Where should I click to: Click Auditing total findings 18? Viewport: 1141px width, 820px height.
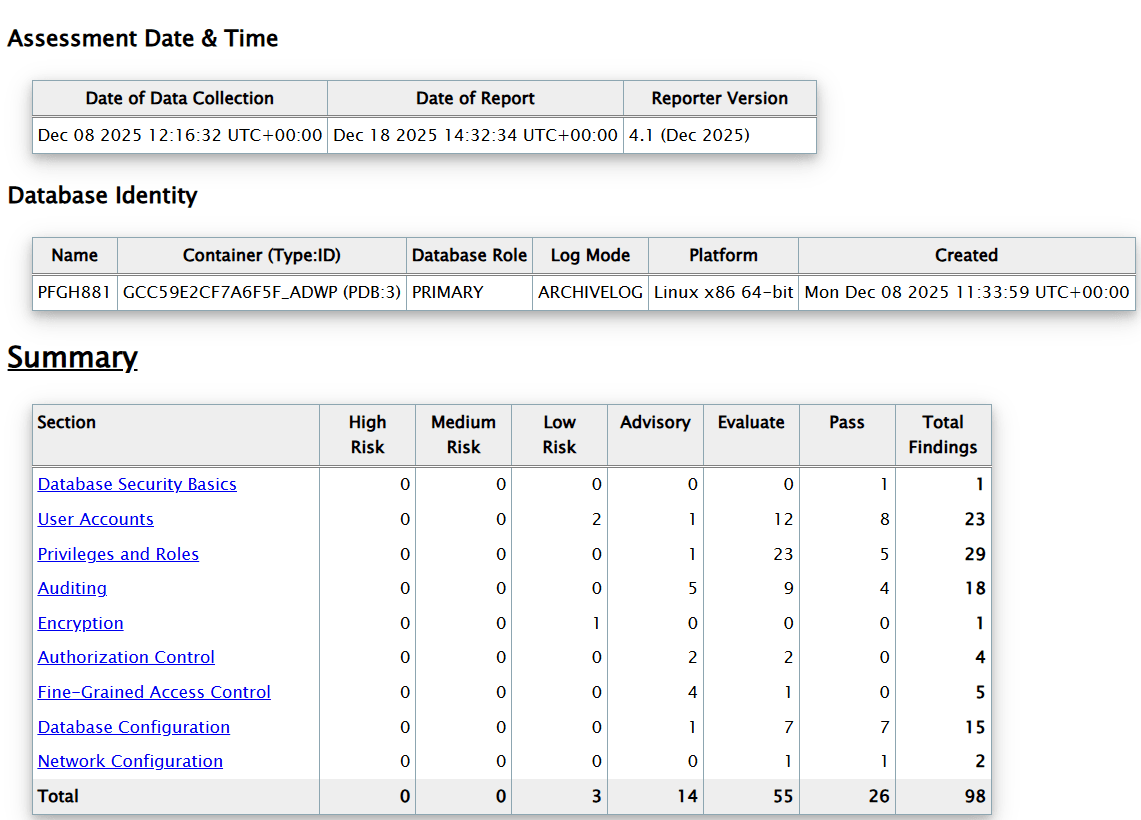pos(975,588)
